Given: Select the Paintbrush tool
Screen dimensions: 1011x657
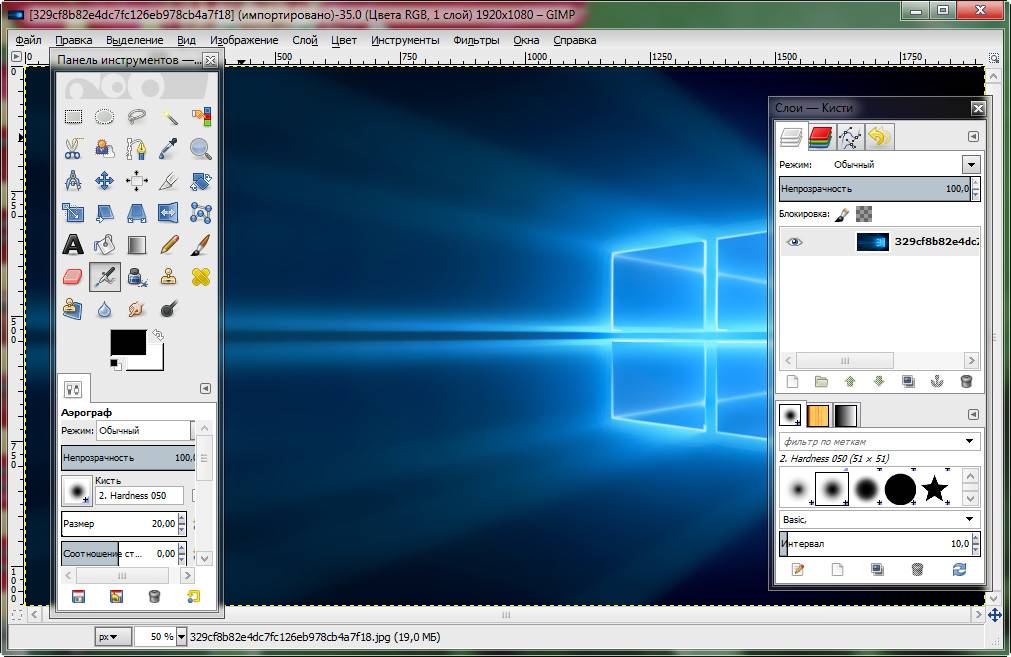Looking at the screenshot, I should coord(201,245).
